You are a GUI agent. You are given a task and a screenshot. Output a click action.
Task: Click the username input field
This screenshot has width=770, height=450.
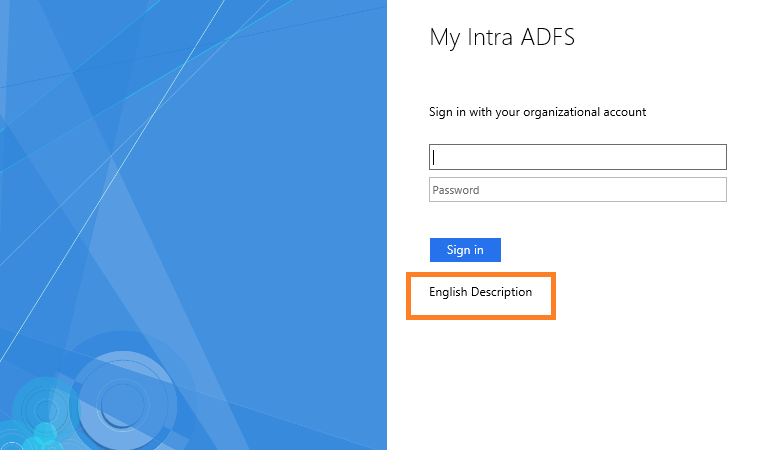click(x=578, y=157)
